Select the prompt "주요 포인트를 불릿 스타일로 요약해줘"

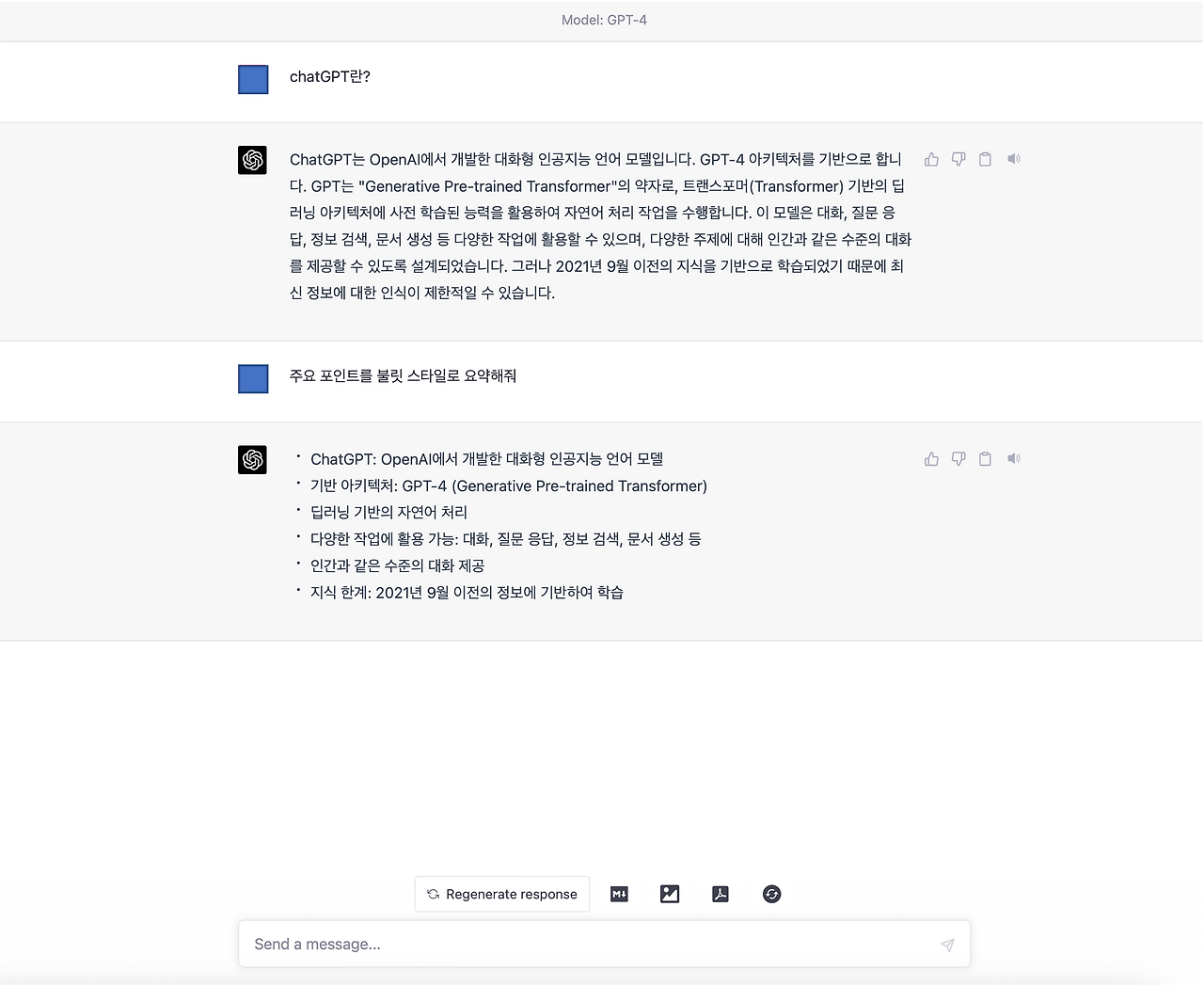404,375
